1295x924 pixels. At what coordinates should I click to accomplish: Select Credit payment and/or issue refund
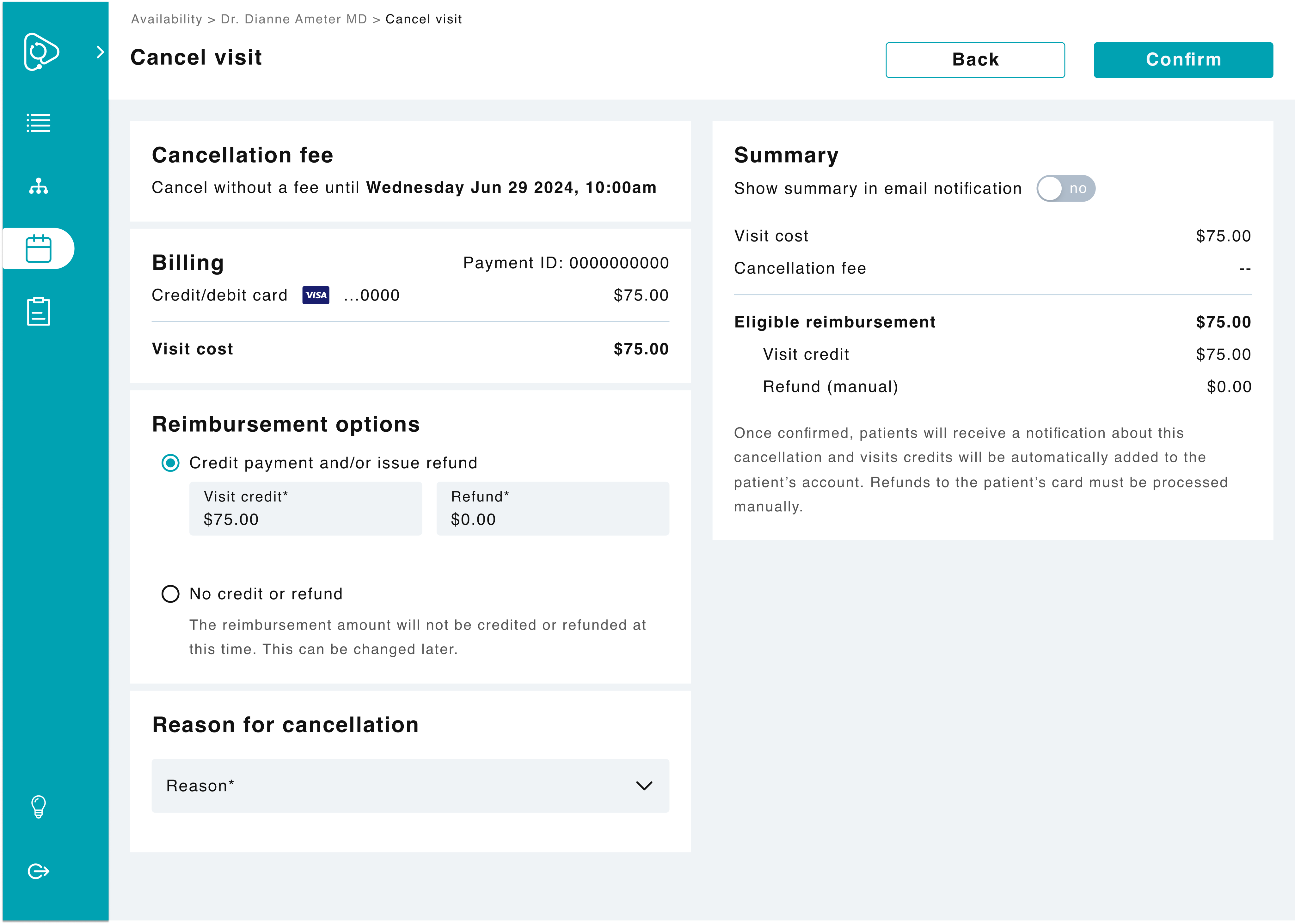170,463
